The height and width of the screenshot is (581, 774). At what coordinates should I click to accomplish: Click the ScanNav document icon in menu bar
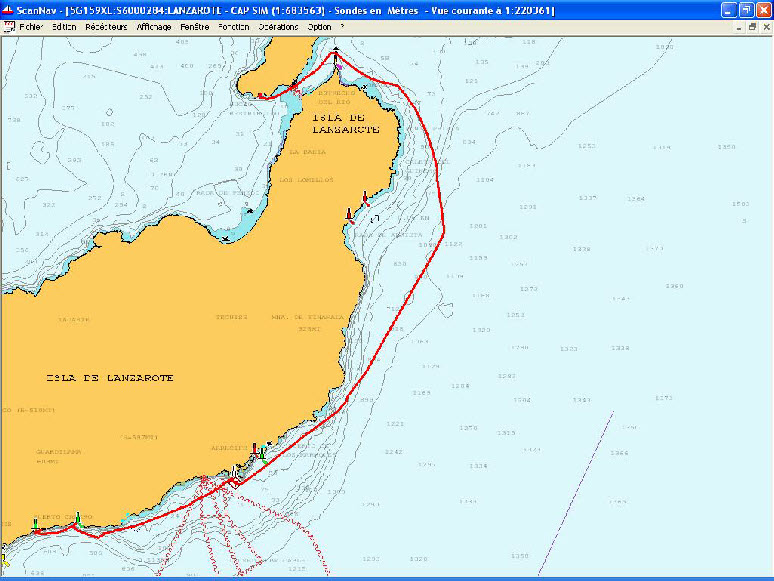pos(9,27)
